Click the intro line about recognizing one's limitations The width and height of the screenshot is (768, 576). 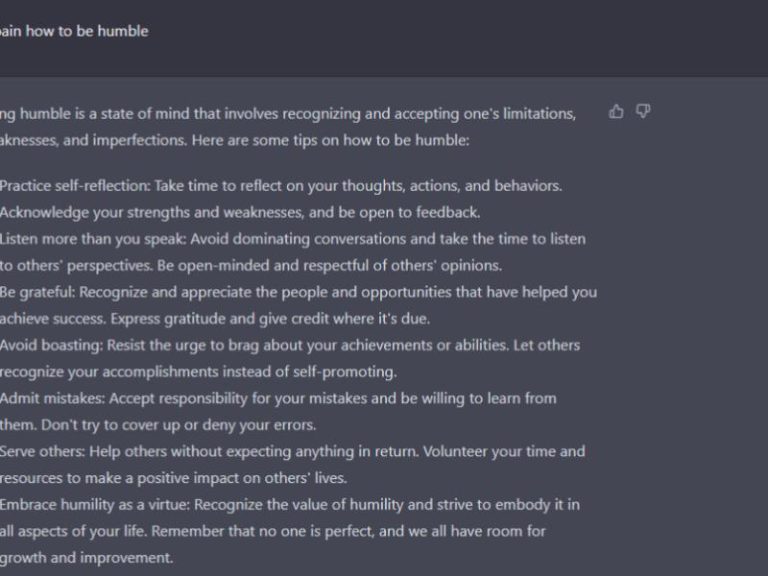pos(288,114)
